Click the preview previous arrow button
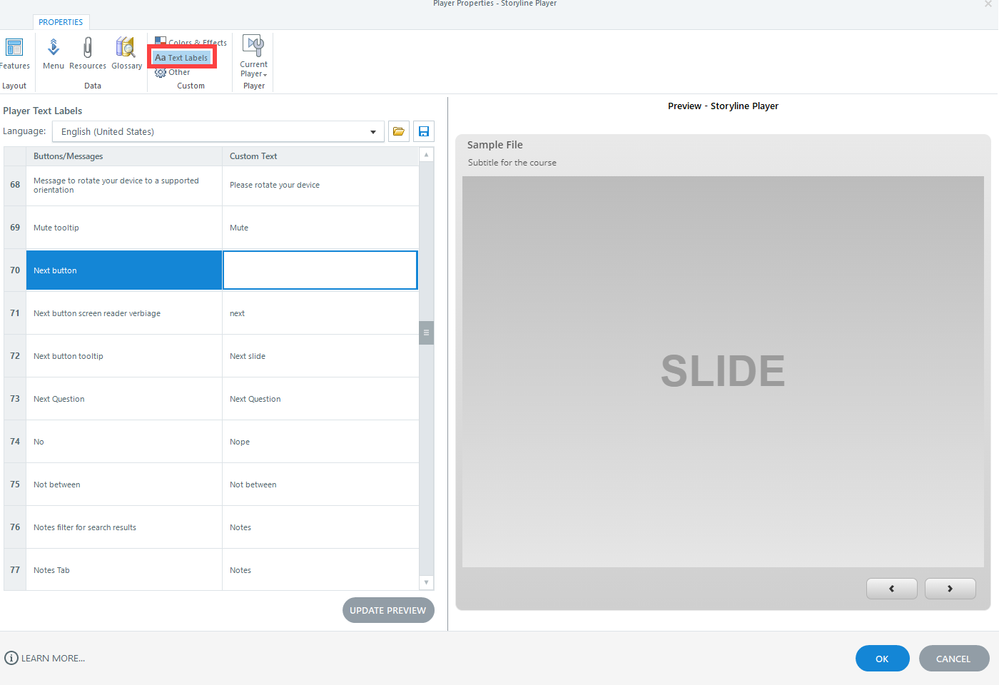The width and height of the screenshot is (999, 685). point(891,589)
